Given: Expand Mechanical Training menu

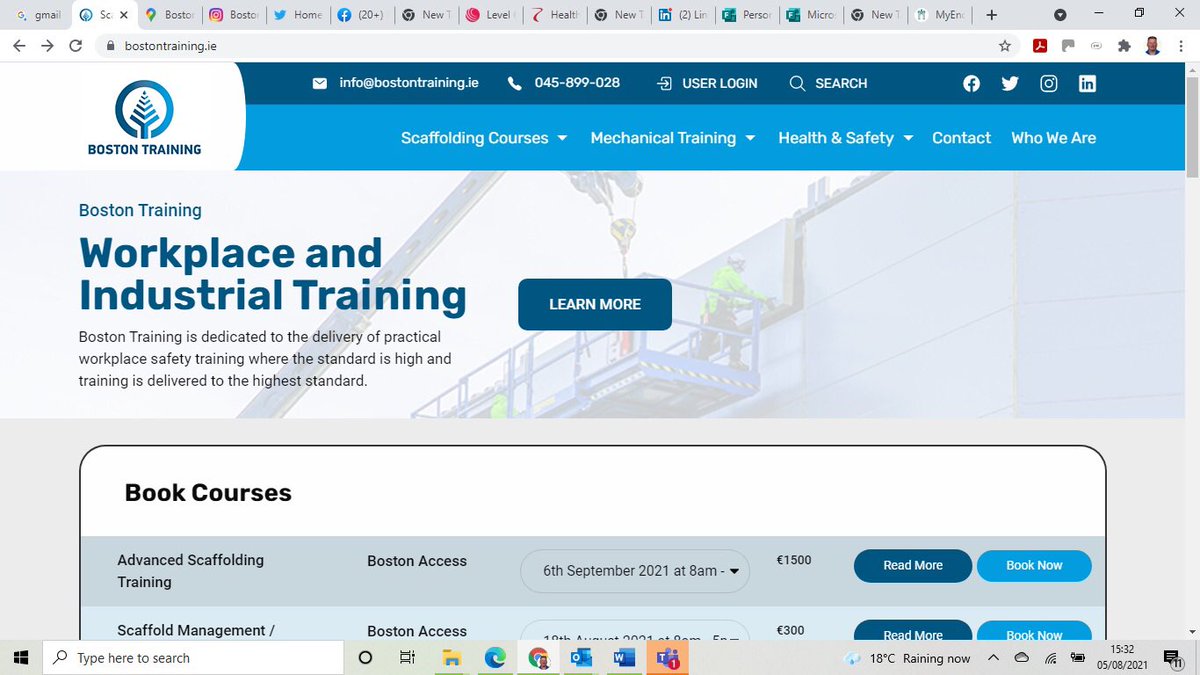Looking at the screenshot, I should (673, 138).
